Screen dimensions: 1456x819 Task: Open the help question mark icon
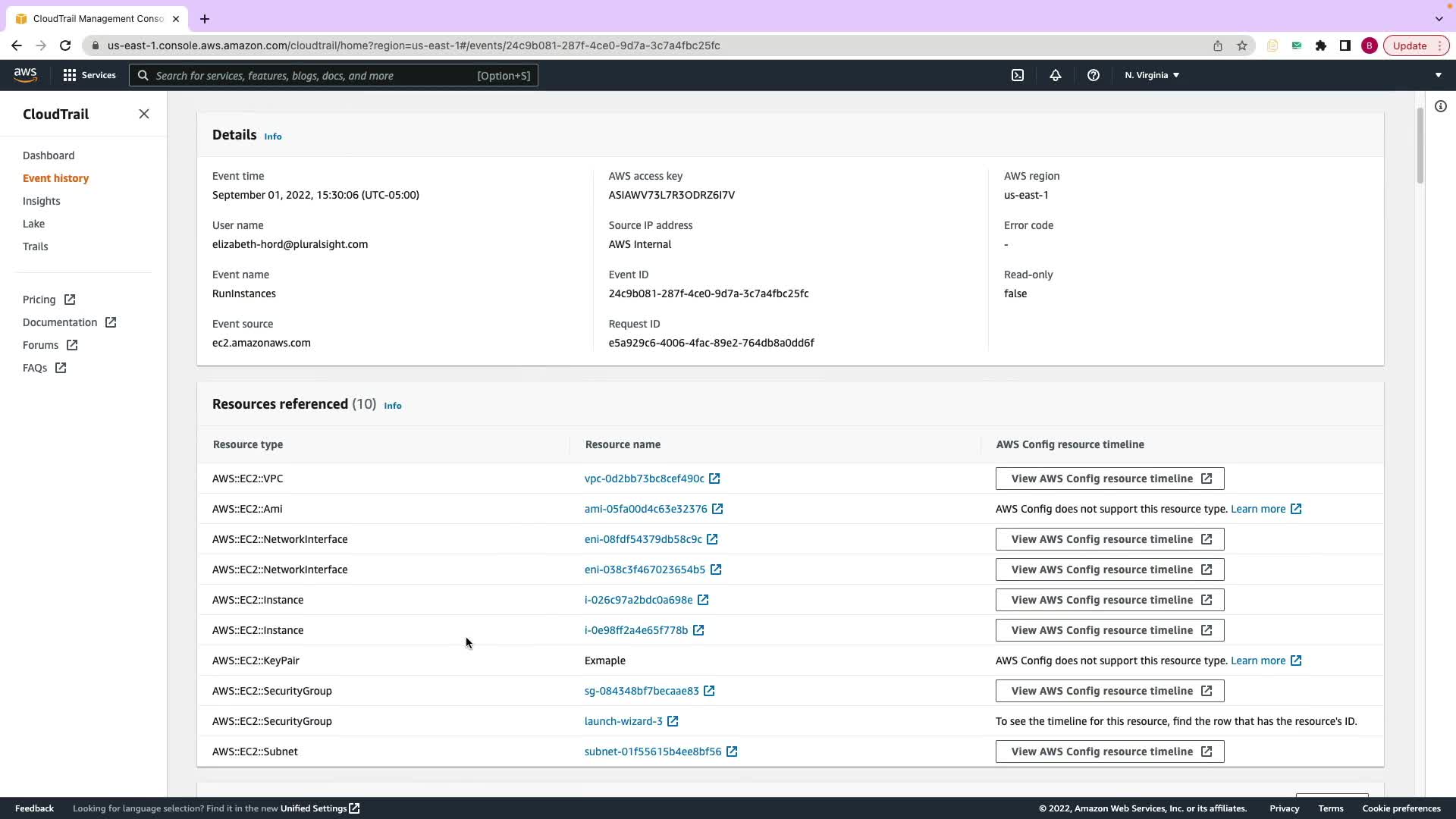pos(1093,75)
